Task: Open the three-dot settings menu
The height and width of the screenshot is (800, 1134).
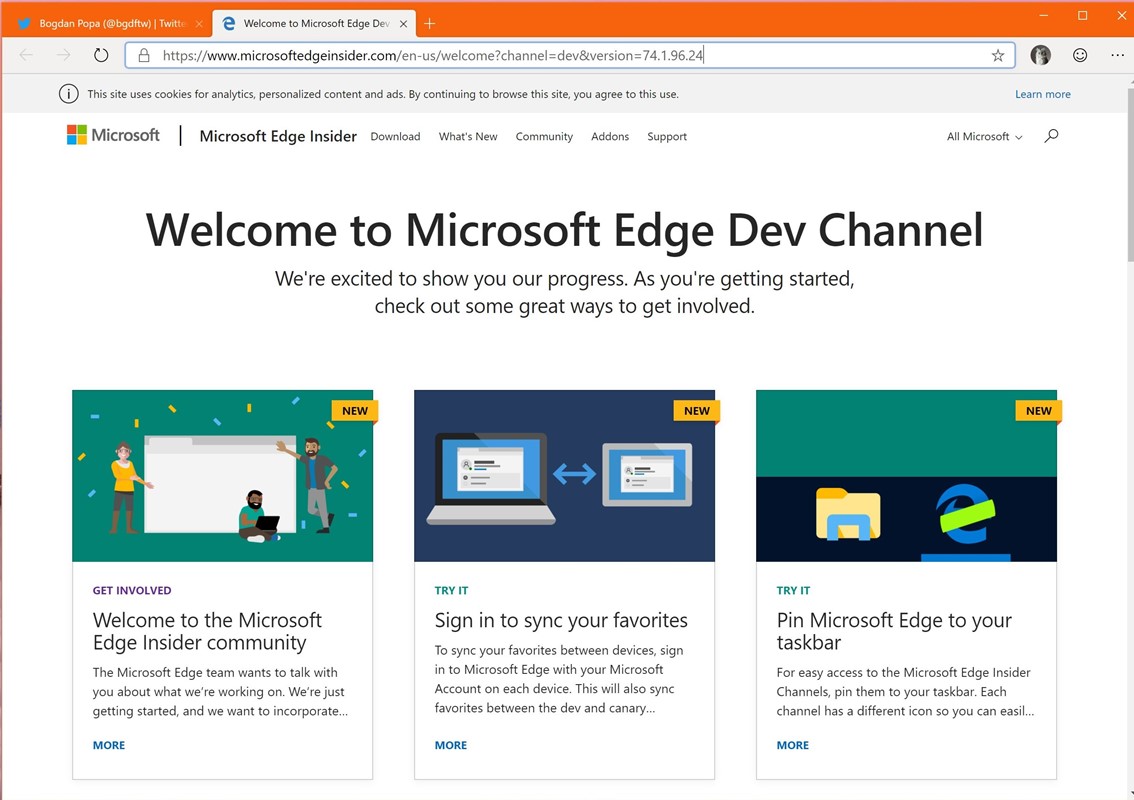Action: pyautogui.click(x=1117, y=55)
